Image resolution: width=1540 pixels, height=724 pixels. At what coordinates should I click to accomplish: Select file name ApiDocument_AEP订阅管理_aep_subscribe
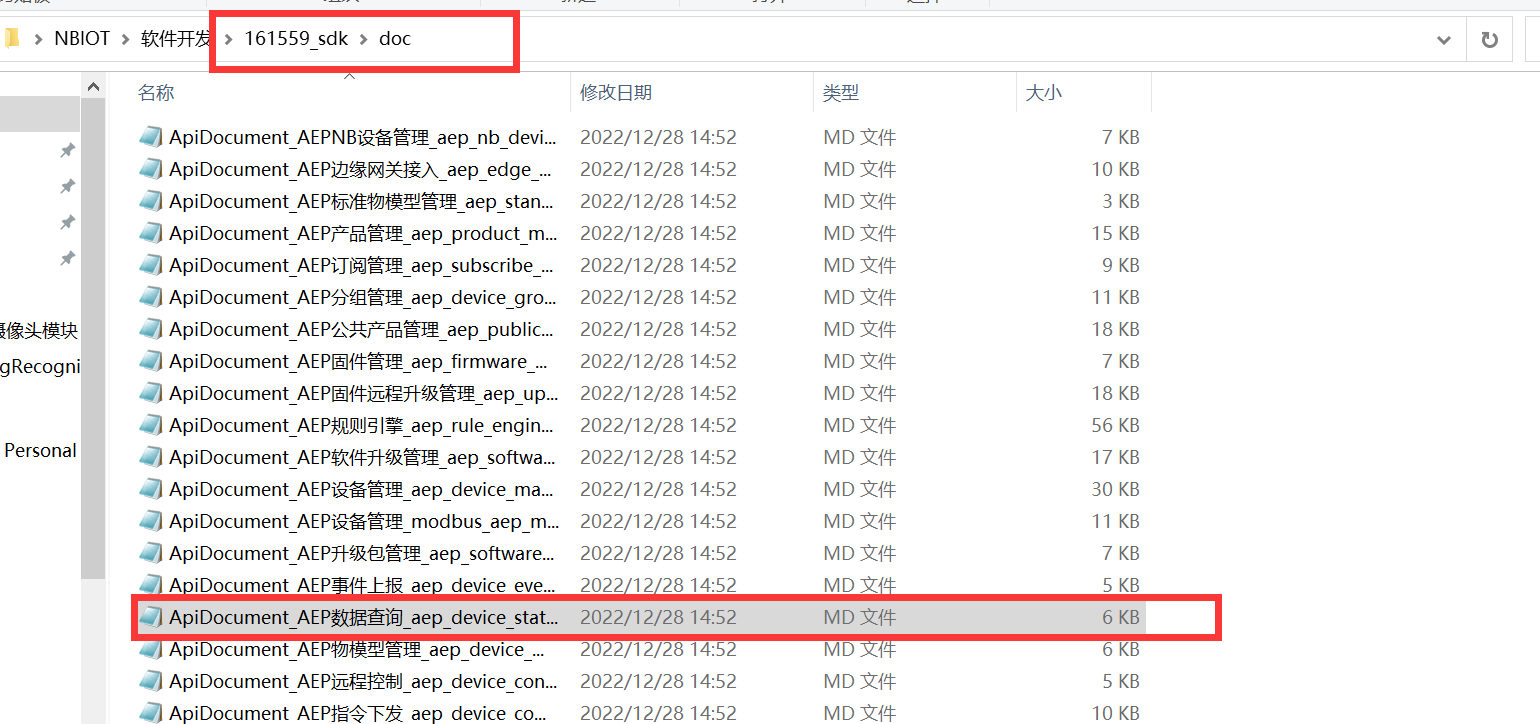(x=361, y=265)
